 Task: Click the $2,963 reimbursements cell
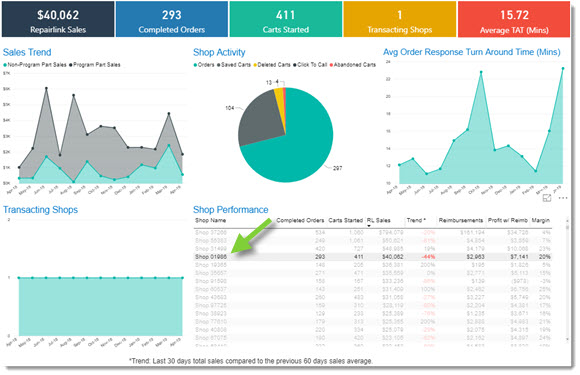475,257
